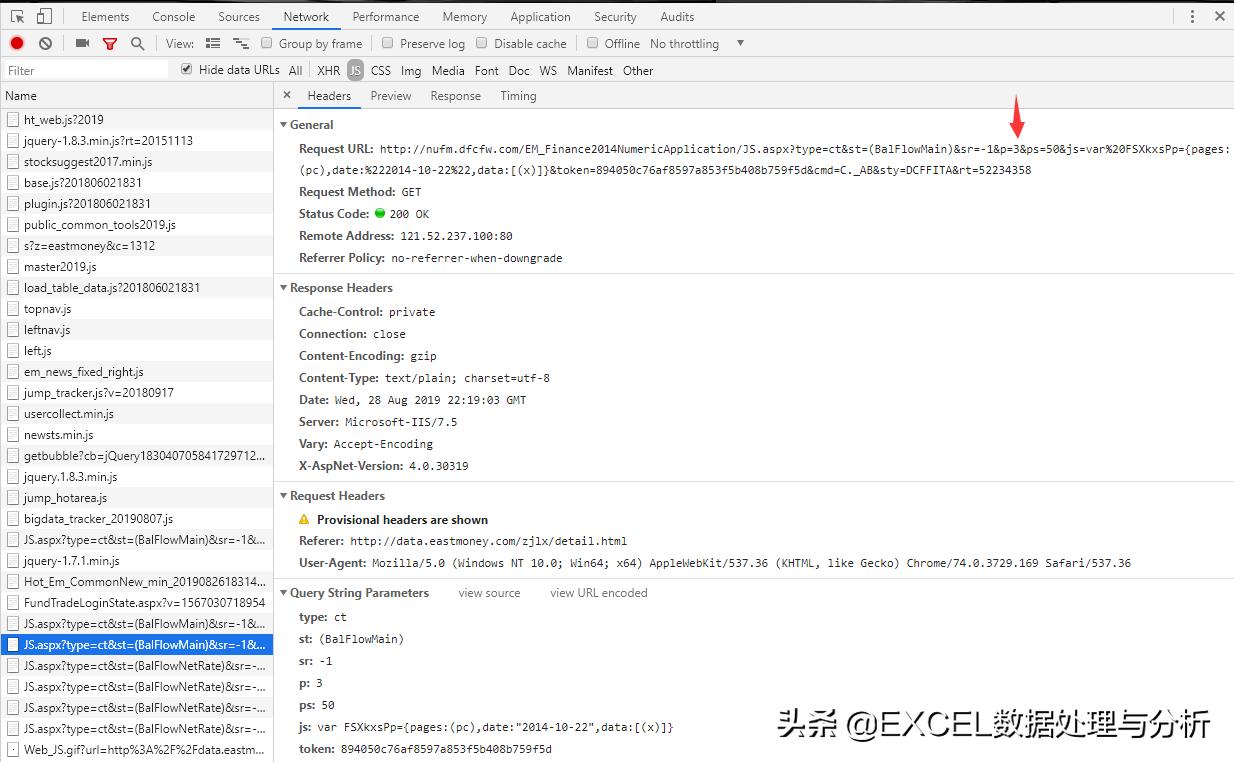This screenshot has height=762, width=1234.
Task: Open the network search panel
Action: (x=138, y=42)
